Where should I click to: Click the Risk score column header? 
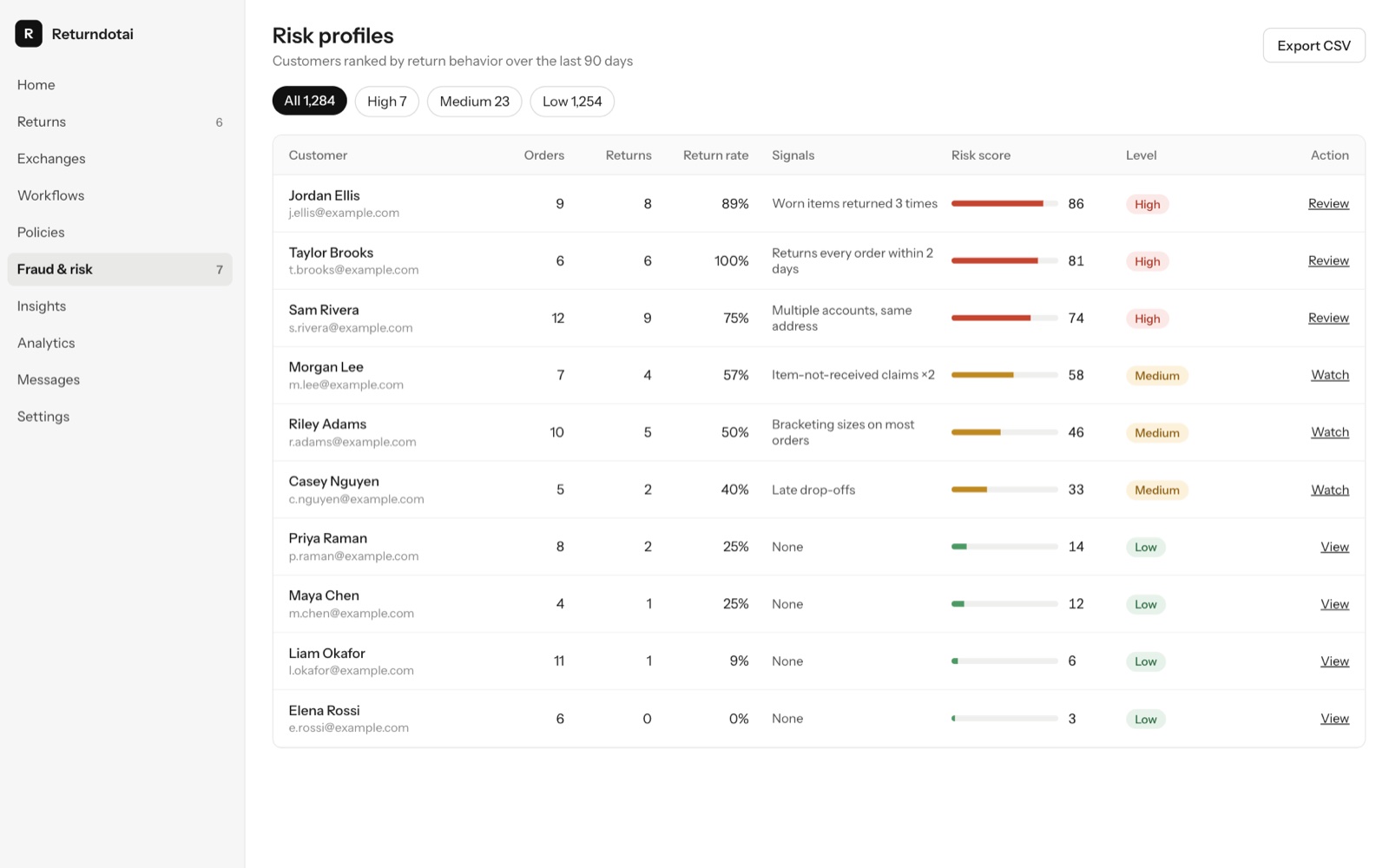(x=981, y=155)
